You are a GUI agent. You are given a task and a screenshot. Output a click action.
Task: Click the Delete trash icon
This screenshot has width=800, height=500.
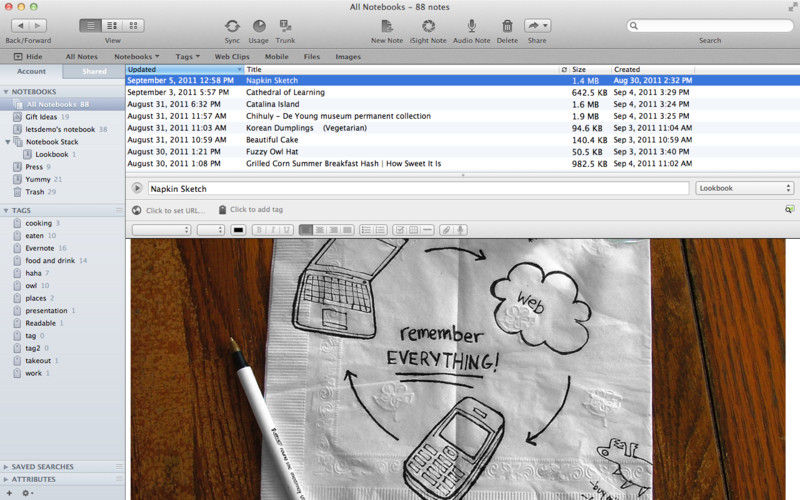507,26
